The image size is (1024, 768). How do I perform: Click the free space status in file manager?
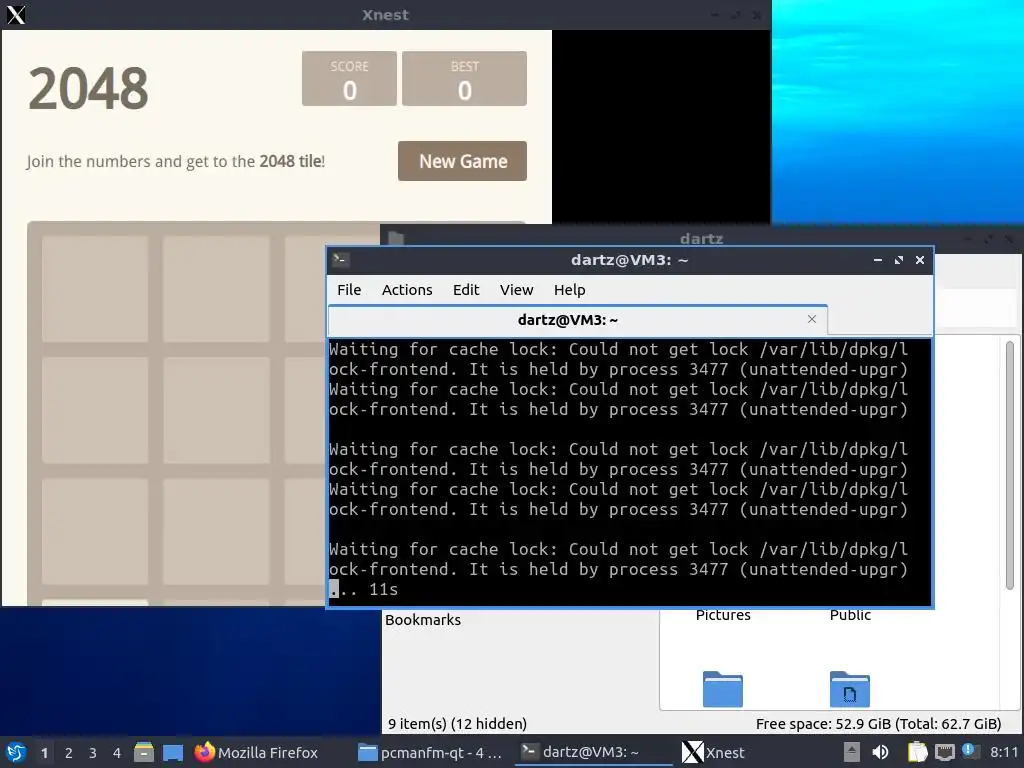878,724
